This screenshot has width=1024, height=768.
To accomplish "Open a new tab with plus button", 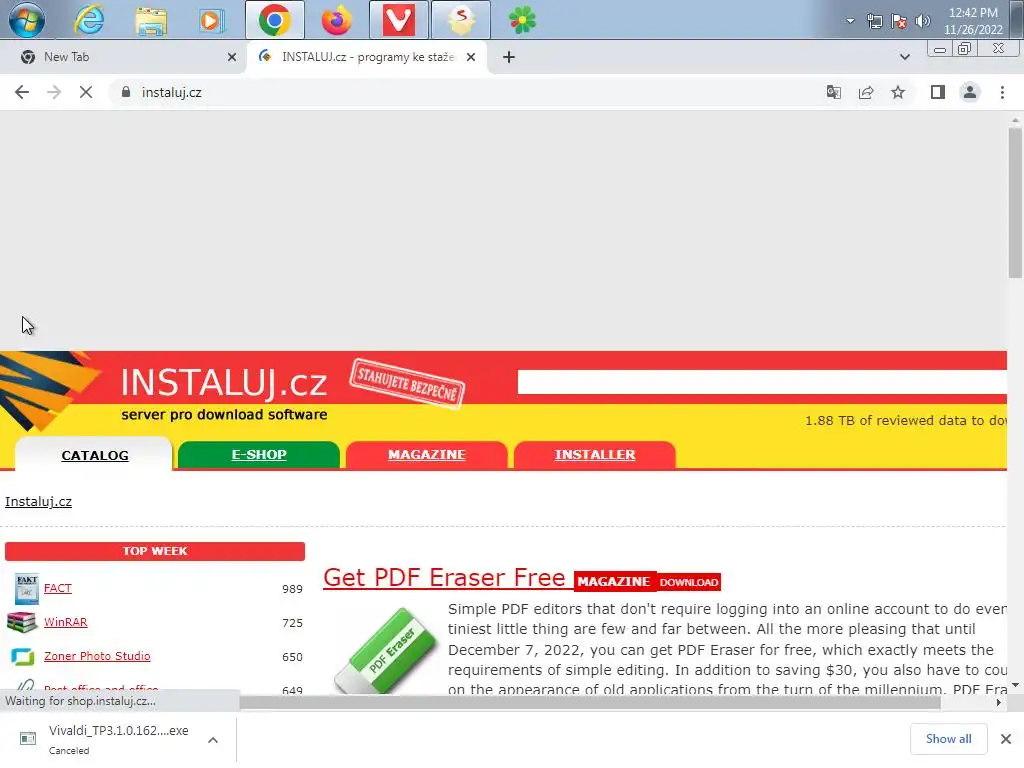I will [x=509, y=57].
